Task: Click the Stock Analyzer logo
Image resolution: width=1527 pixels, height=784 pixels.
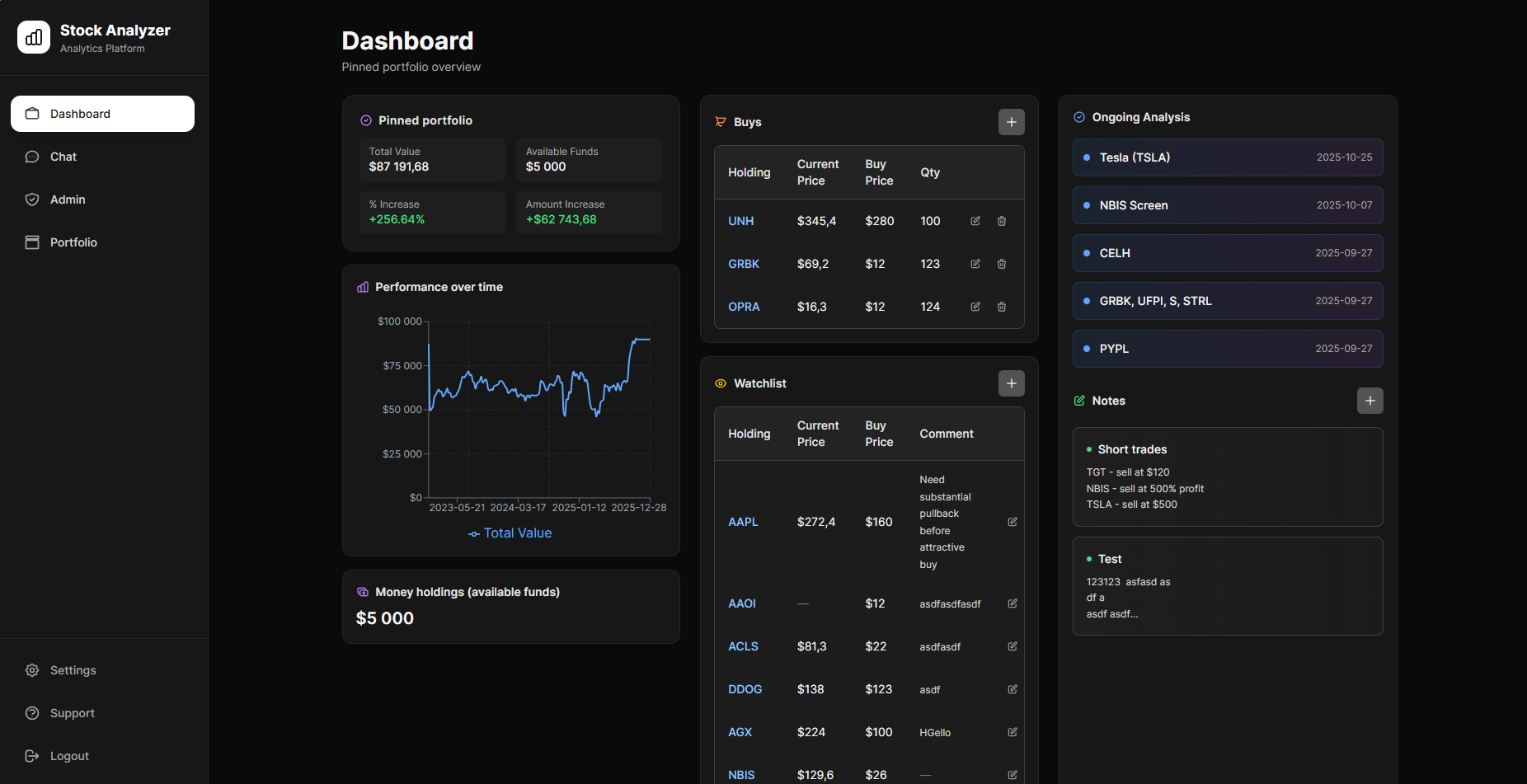Action: (33, 36)
